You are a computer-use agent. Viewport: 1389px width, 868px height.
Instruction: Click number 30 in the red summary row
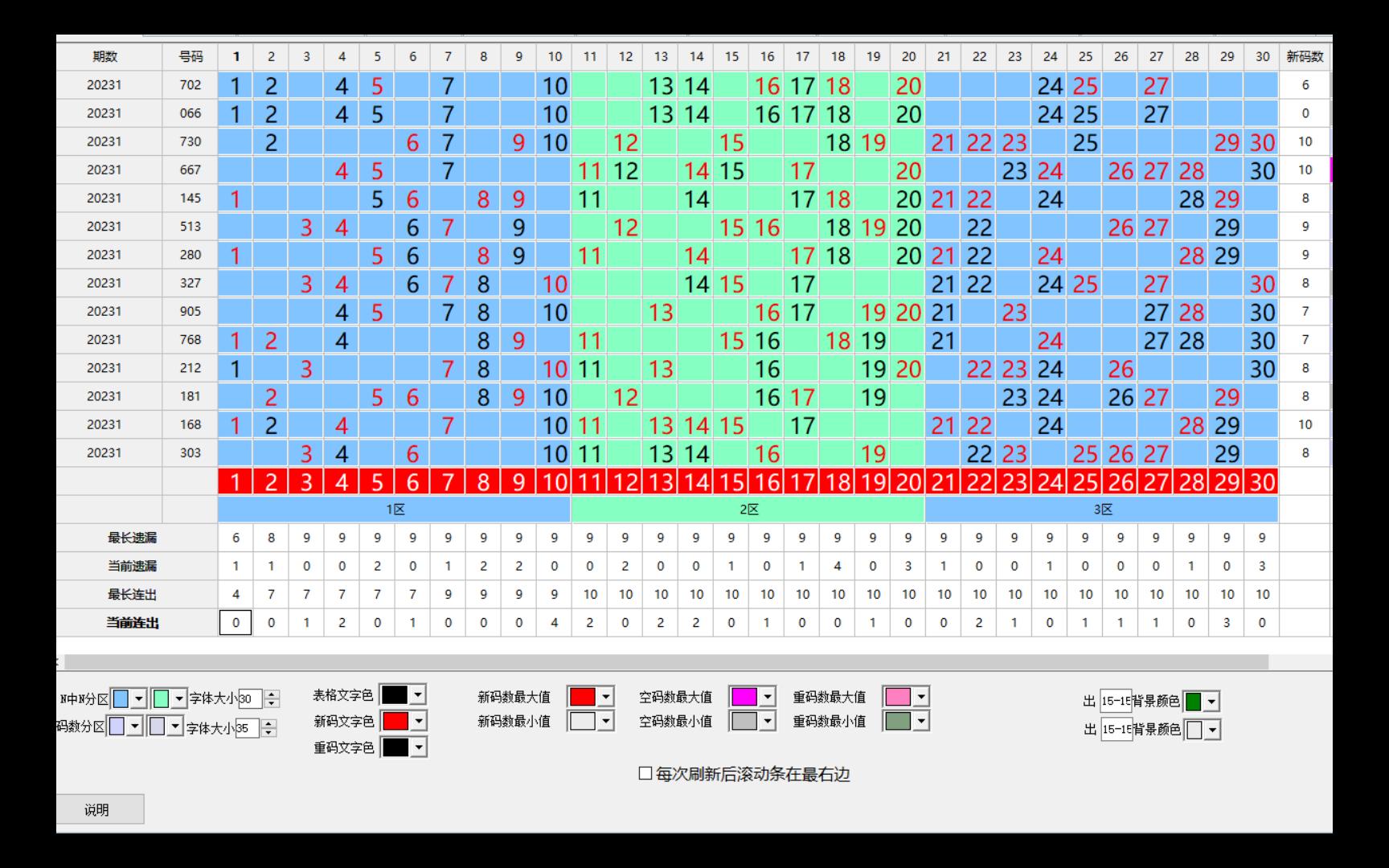tap(1262, 481)
